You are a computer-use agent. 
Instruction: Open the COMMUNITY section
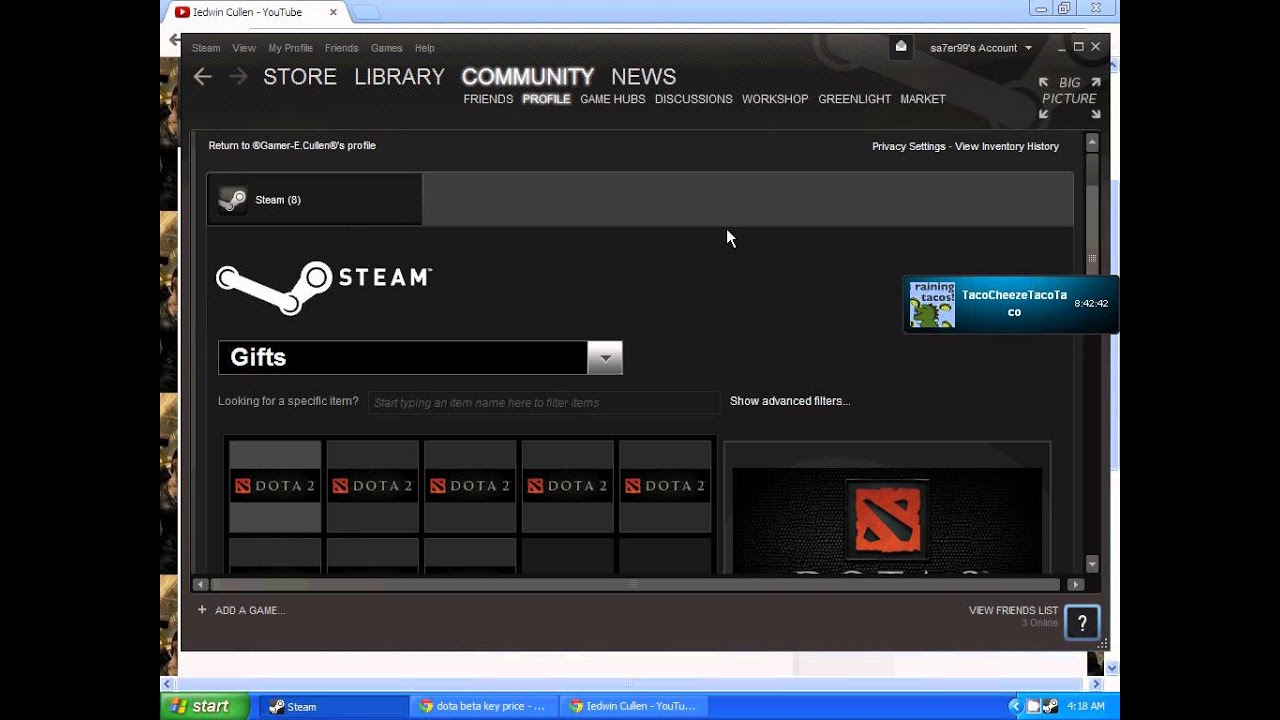pos(528,77)
